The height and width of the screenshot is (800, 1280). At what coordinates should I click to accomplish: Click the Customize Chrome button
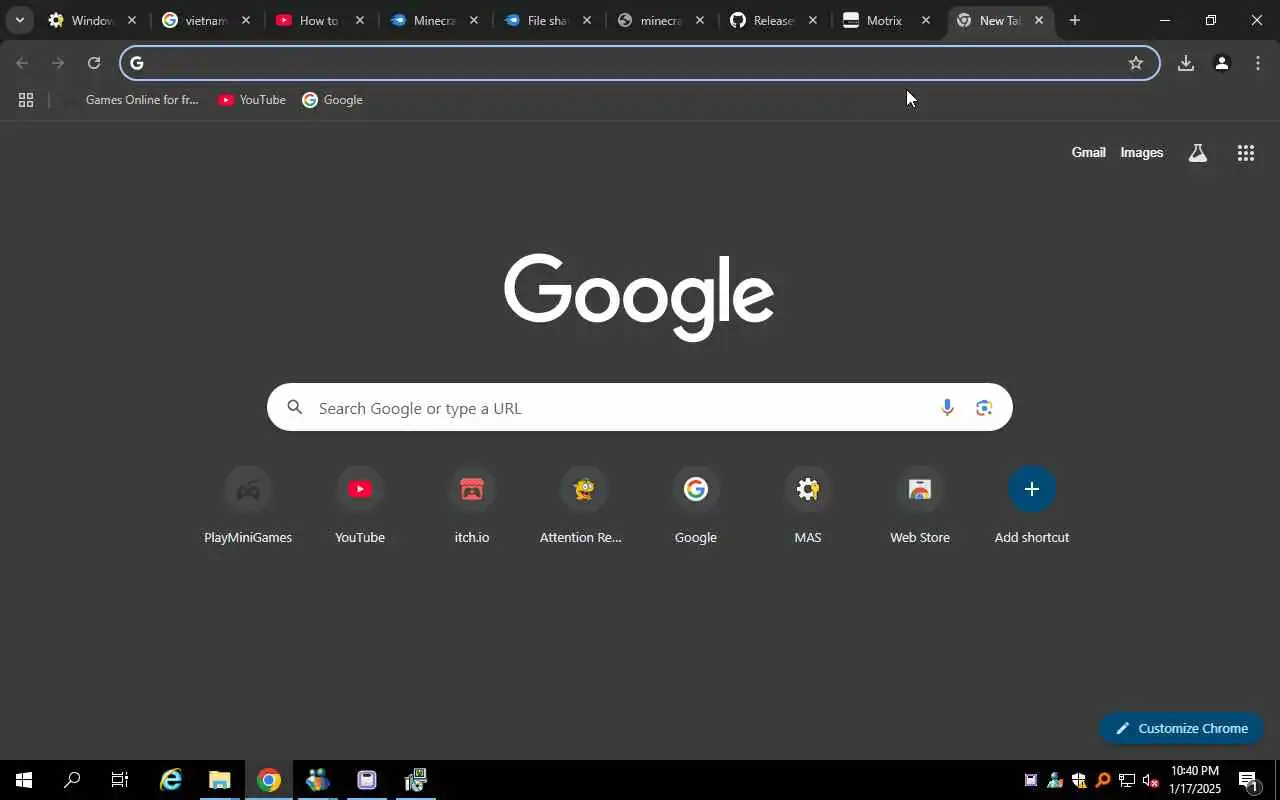pyautogui.click(x=1181, y=728)
